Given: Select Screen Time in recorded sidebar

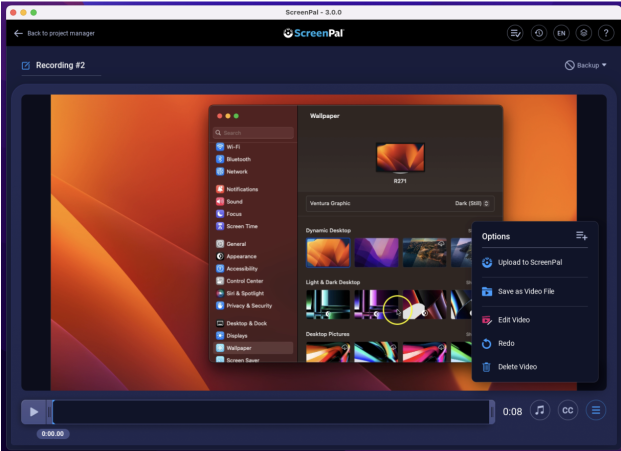Looking at the screenshot, I should coord(242,226).
